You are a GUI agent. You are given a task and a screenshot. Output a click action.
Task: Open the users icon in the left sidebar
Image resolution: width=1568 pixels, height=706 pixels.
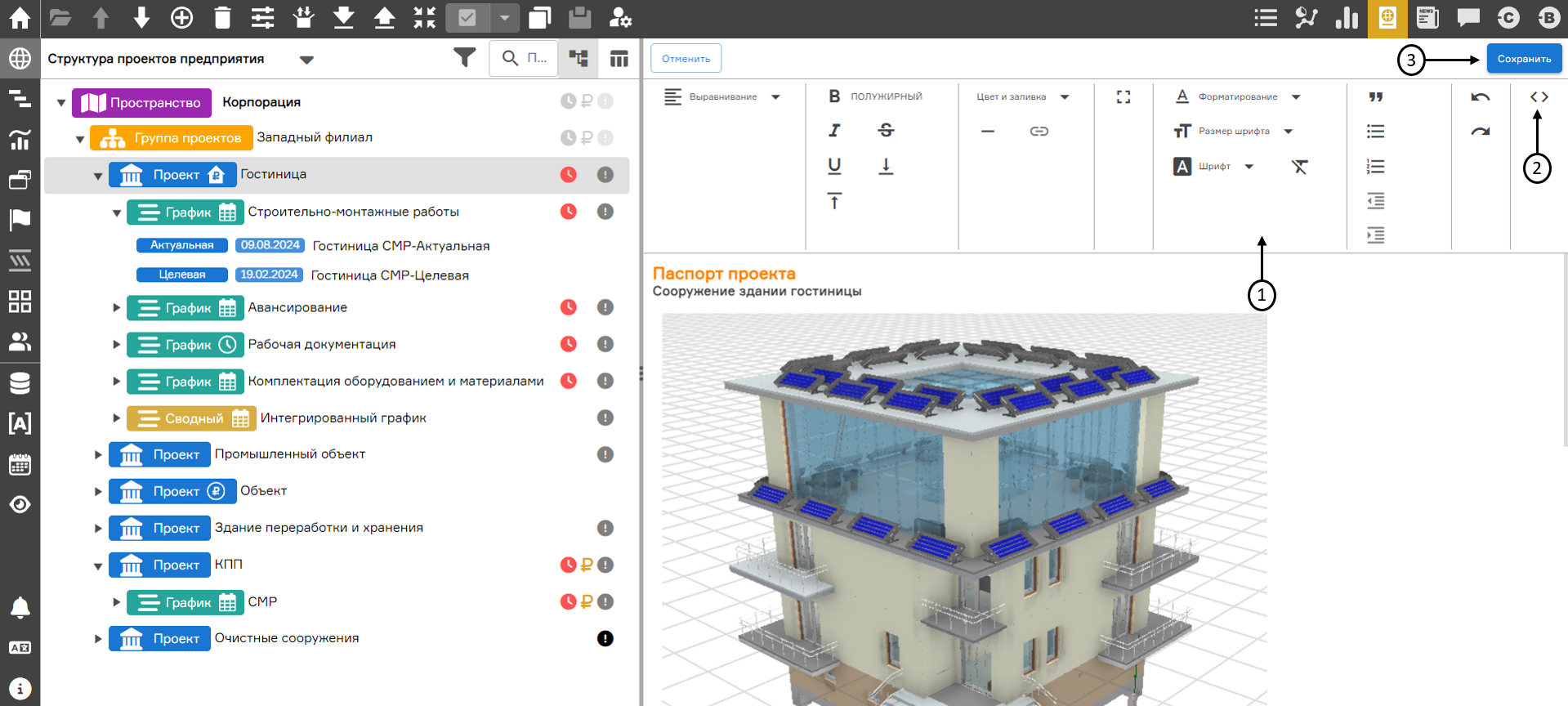[20, 342]
